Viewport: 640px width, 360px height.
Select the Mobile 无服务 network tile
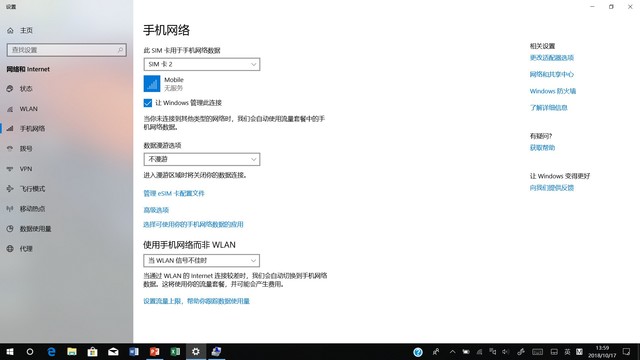coord(164,84)
